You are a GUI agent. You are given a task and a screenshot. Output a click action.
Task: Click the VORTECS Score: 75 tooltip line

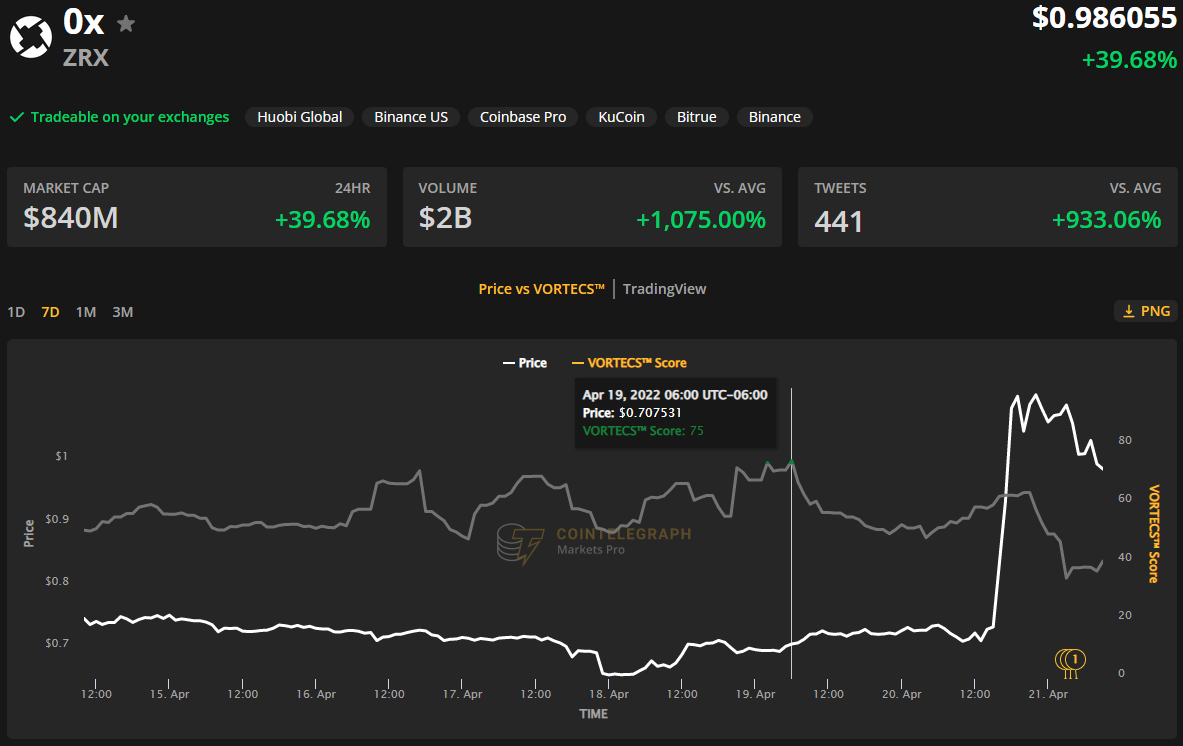coord(643,431)
